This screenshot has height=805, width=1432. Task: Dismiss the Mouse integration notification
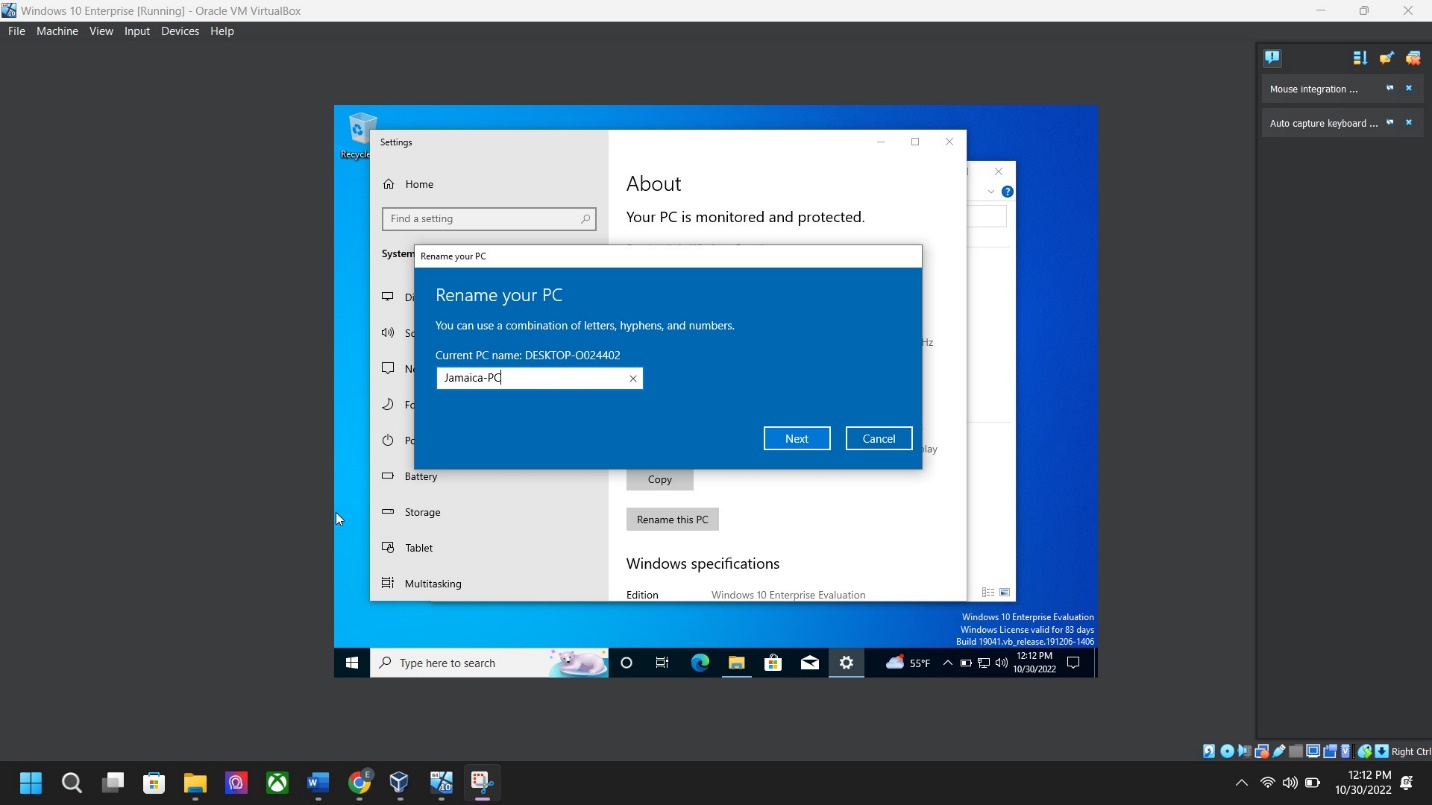[x=1409, y=89]
